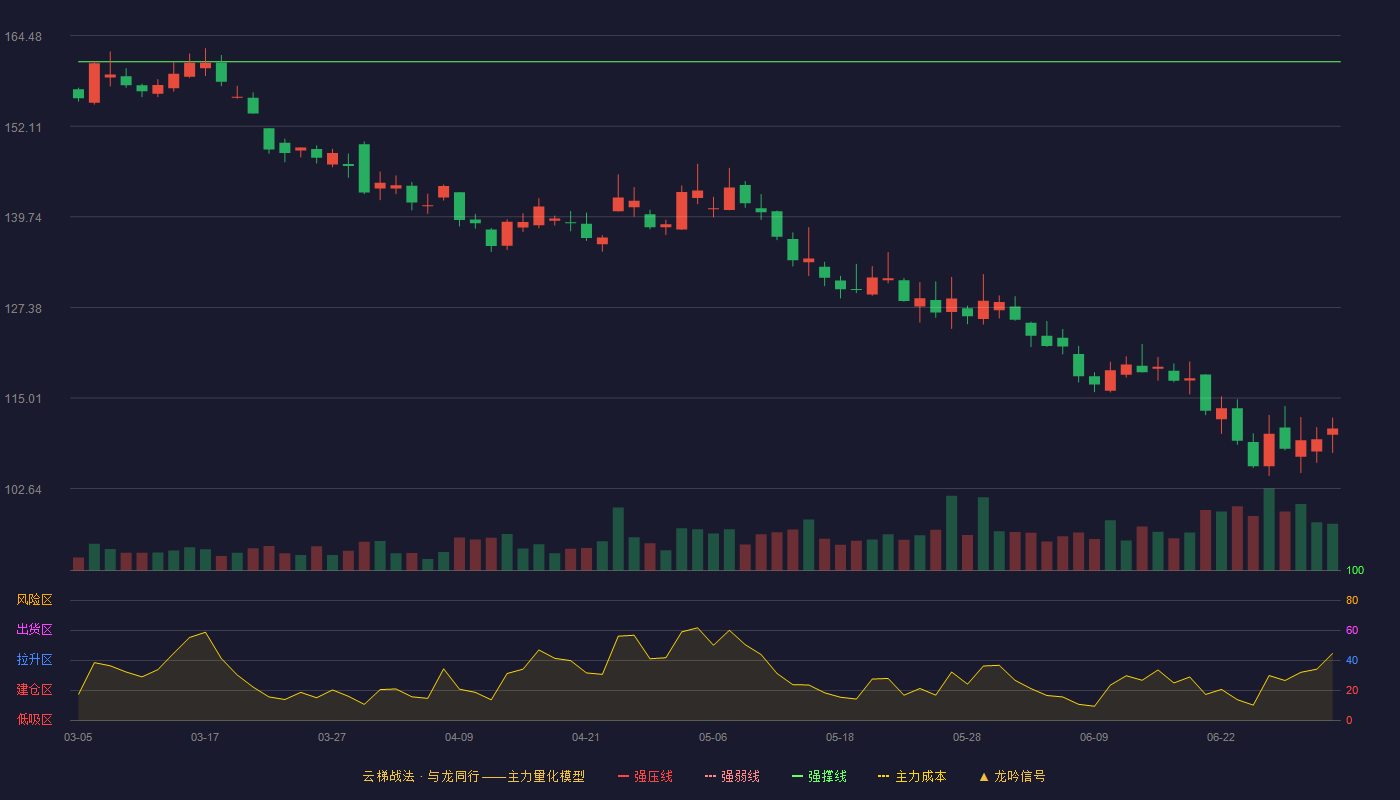Click the 06-22 date label
The width and height of the screenshot is (1400, 800).
point(1221,737)
